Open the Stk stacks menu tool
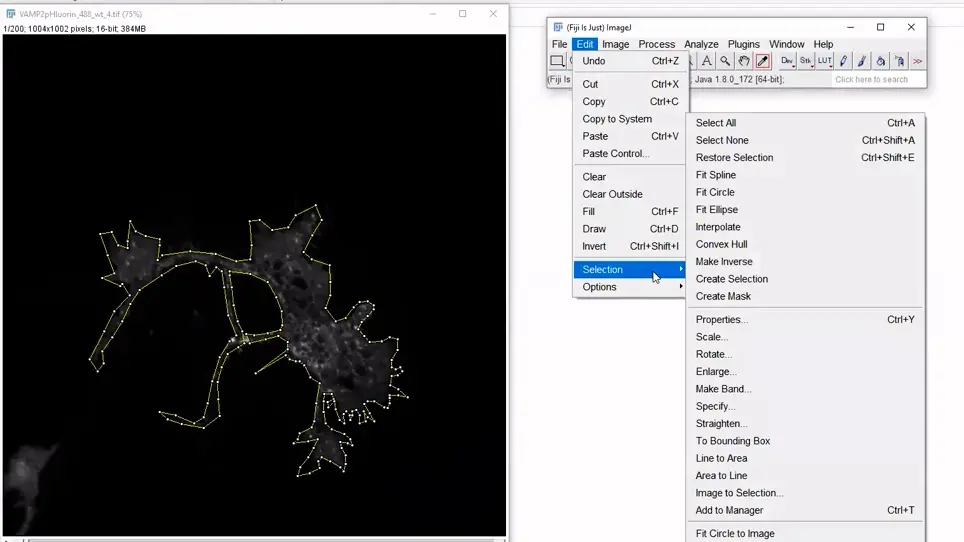 coord(806,61)
